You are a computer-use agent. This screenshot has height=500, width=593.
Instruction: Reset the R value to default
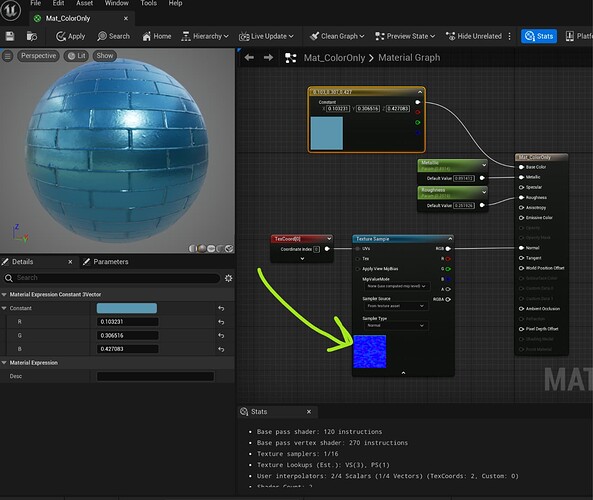tap(221, 322)
